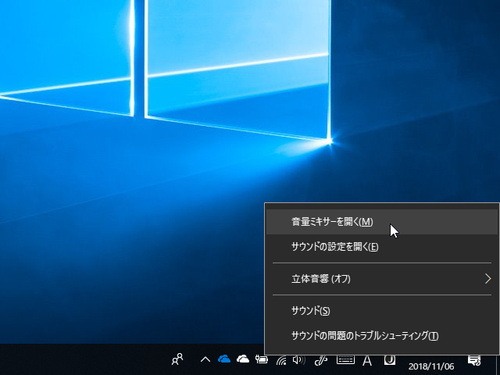The height and width of the screenshot is (375, 500).
Task: Open the touch keyboard tray icon
Action: tap(345, 359)
